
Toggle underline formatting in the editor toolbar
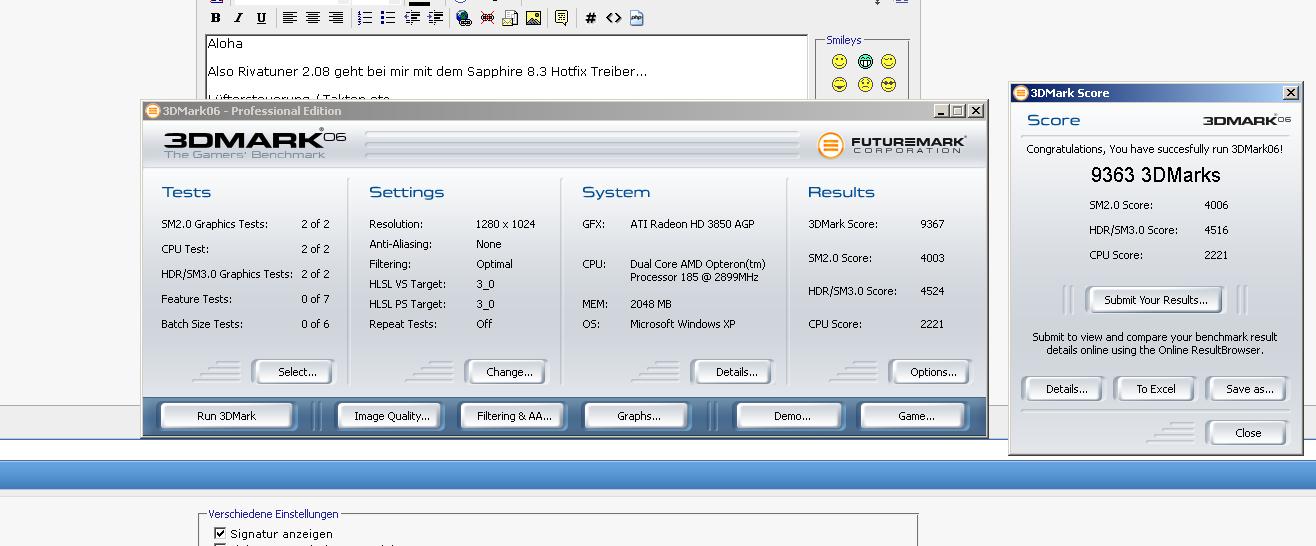[261, 18]
